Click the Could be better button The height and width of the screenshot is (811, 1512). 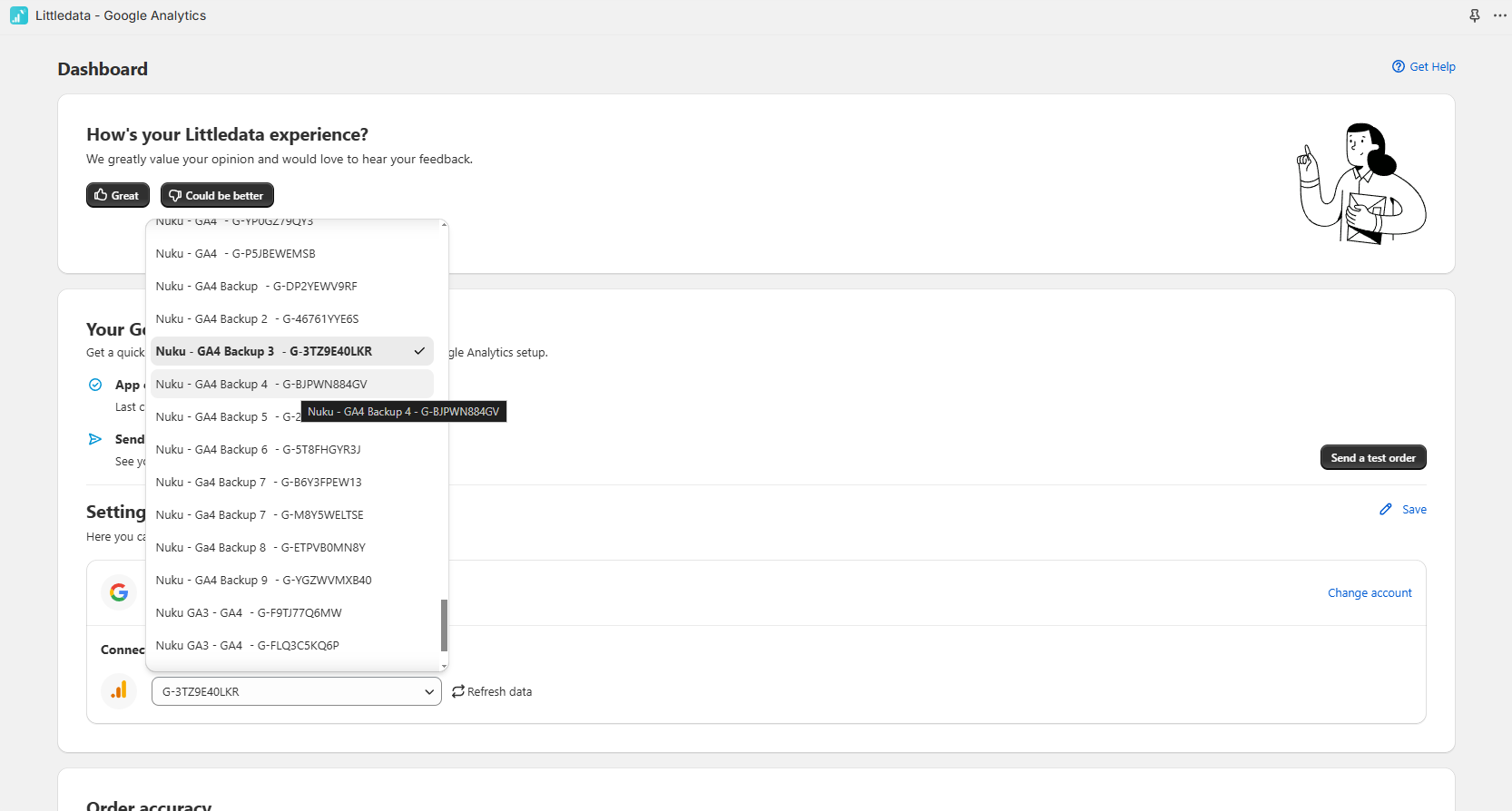(217, 195)
